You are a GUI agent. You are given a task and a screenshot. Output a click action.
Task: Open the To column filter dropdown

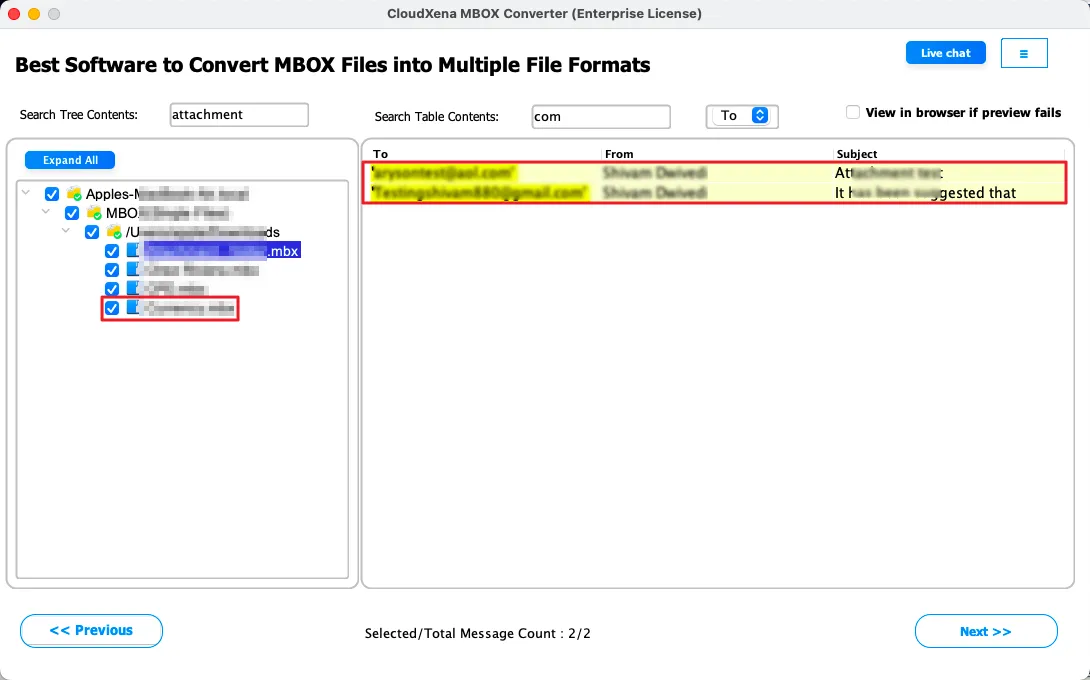click(x=741, y=116)
